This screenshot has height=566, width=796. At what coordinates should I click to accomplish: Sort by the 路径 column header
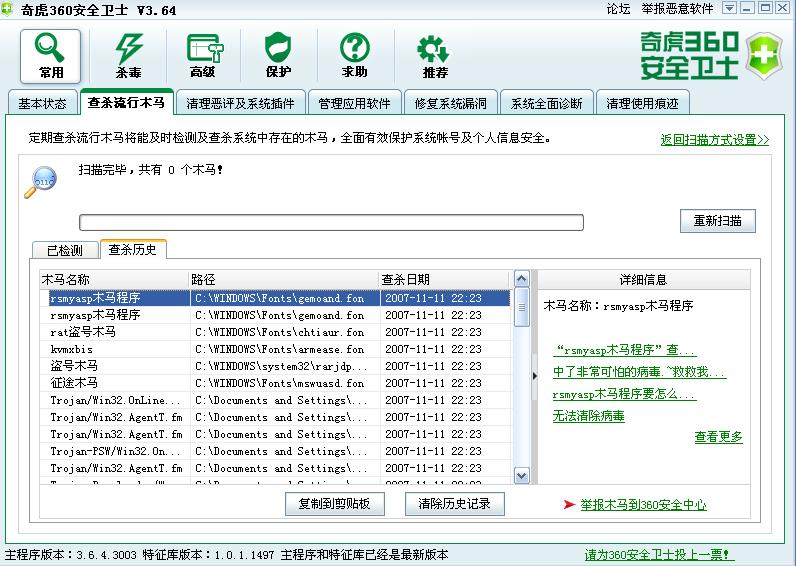(284, 280)
